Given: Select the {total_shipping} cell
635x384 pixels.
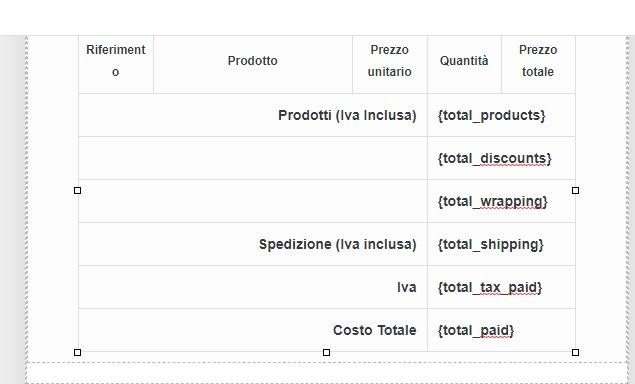Looking at the screenshot, I should [x=501, y=244].
